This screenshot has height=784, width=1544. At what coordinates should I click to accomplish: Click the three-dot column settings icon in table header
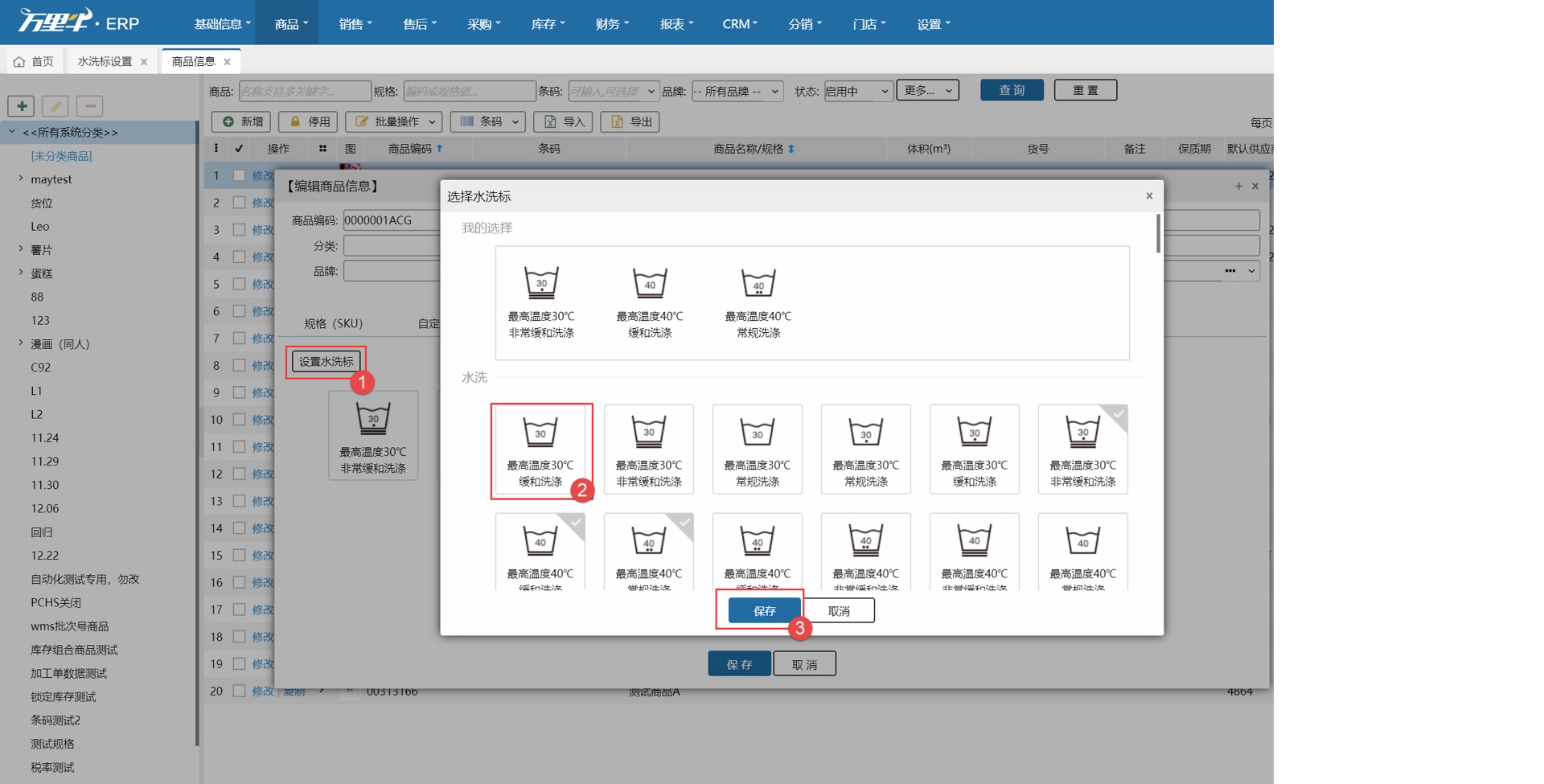click(x=216, y=148)
